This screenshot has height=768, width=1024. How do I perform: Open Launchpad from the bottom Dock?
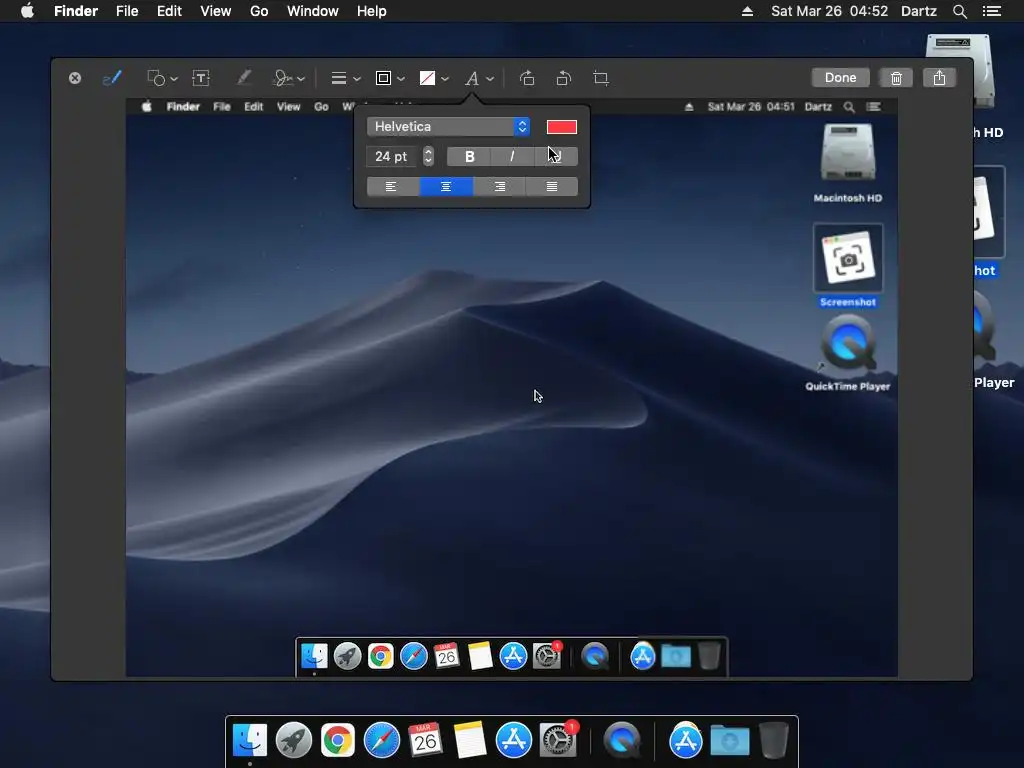(x=294, y=740)
